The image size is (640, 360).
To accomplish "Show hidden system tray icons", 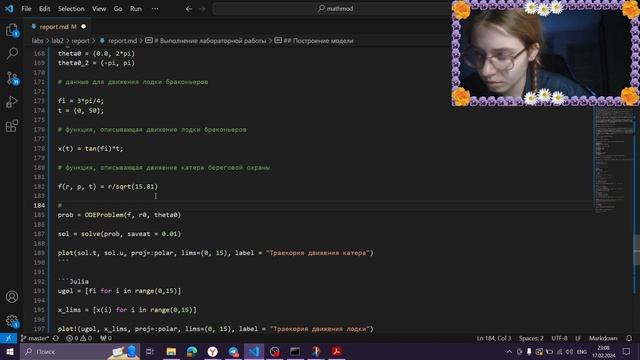I will (509, 352).
